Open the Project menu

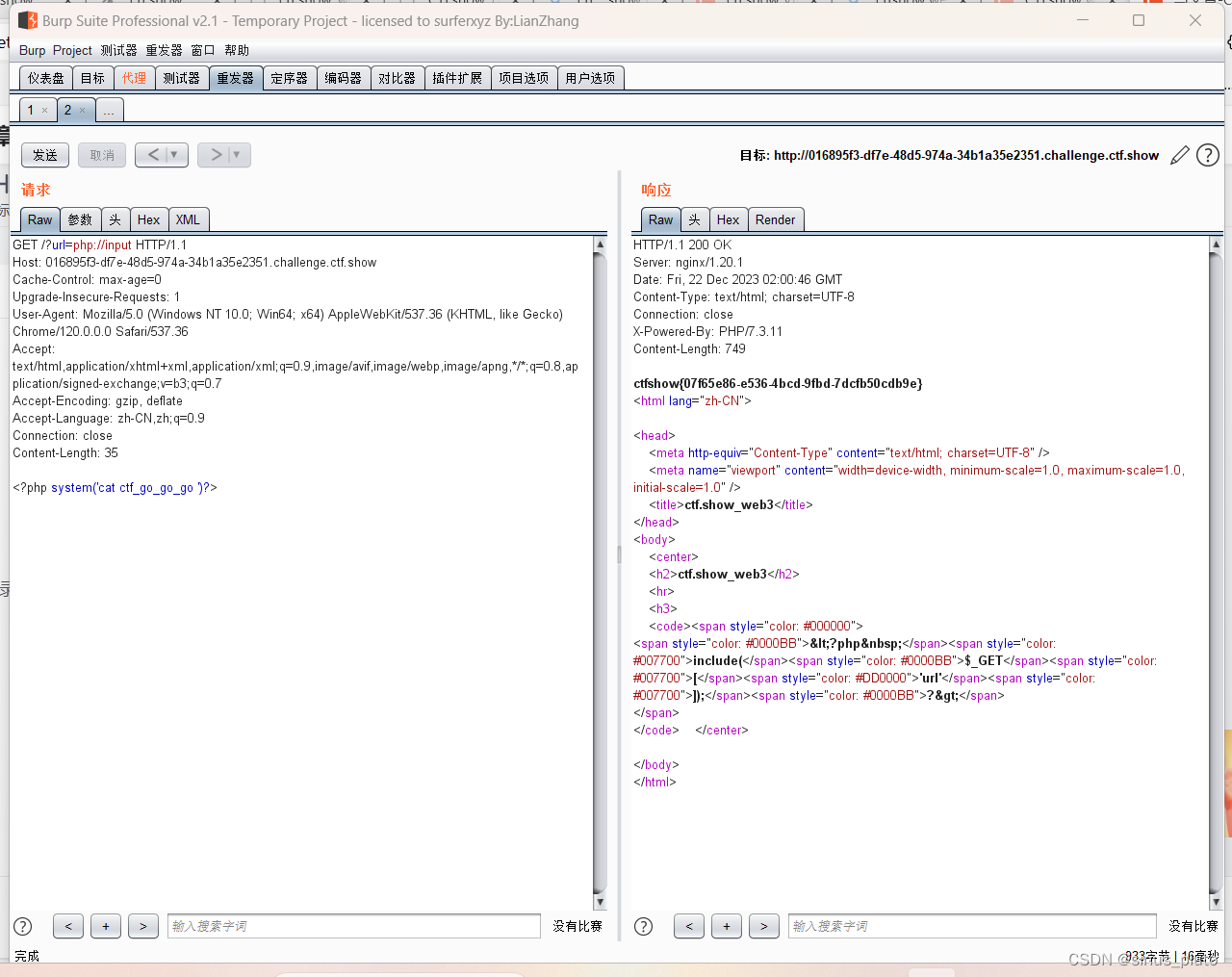click(72, 50)
